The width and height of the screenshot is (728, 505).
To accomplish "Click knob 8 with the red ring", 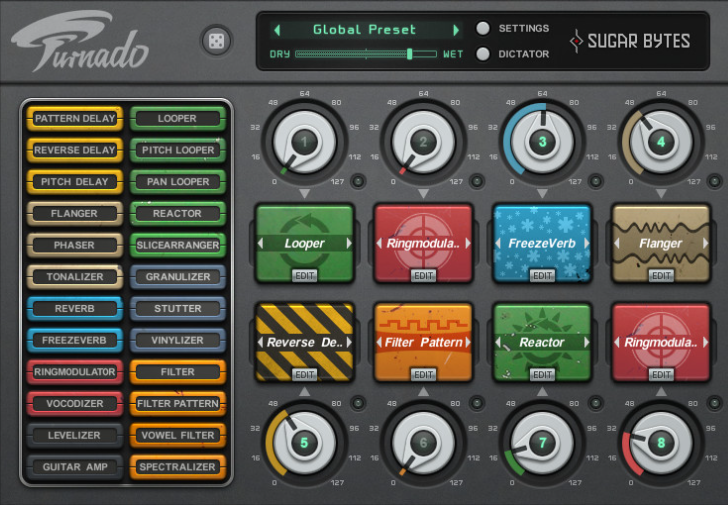I will click(661, 442).
